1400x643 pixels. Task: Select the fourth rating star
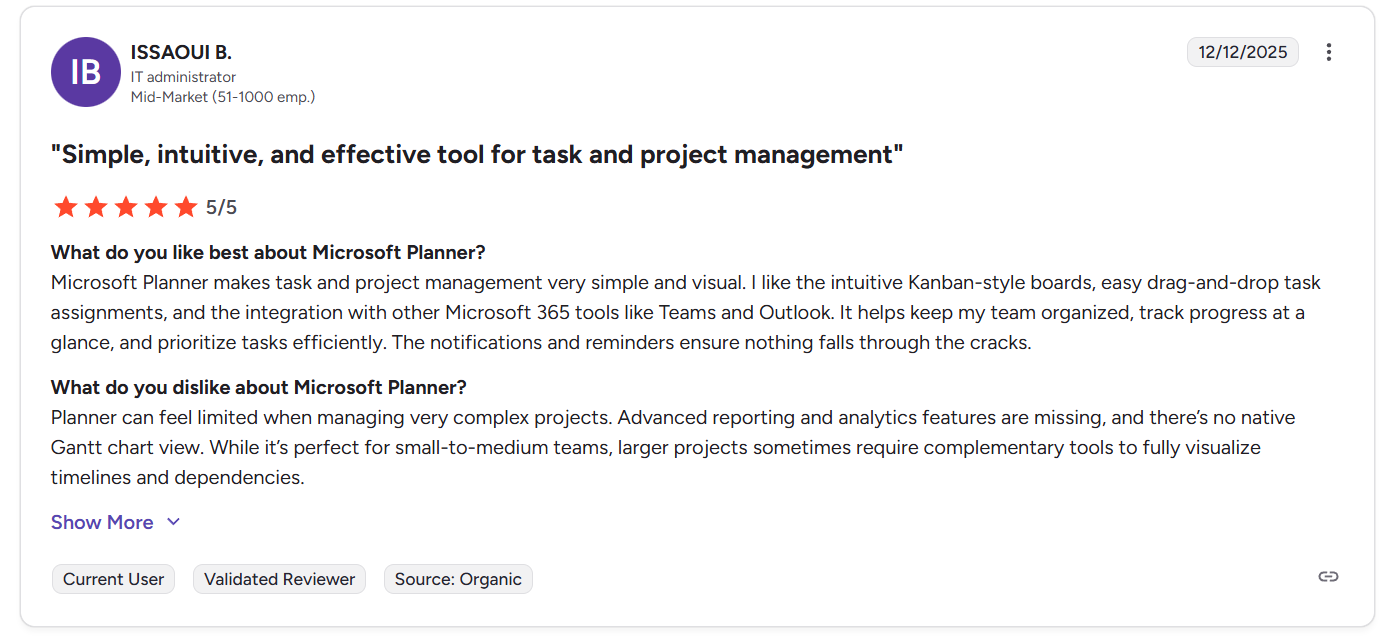156,207
